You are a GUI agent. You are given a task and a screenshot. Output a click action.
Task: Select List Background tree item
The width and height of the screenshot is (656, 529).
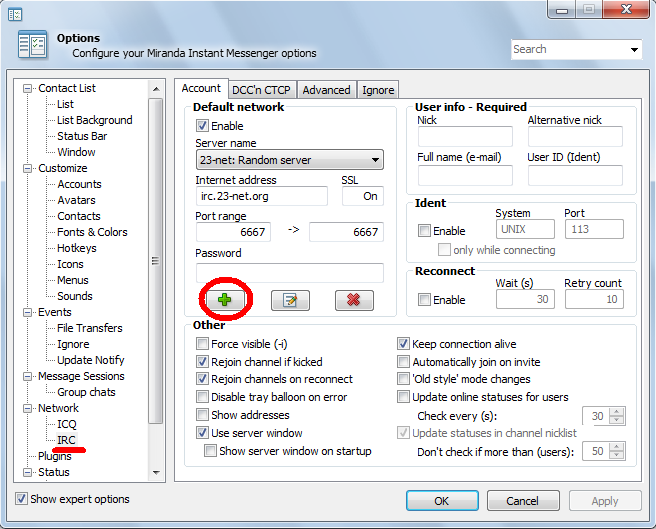[x=95, y=120]
